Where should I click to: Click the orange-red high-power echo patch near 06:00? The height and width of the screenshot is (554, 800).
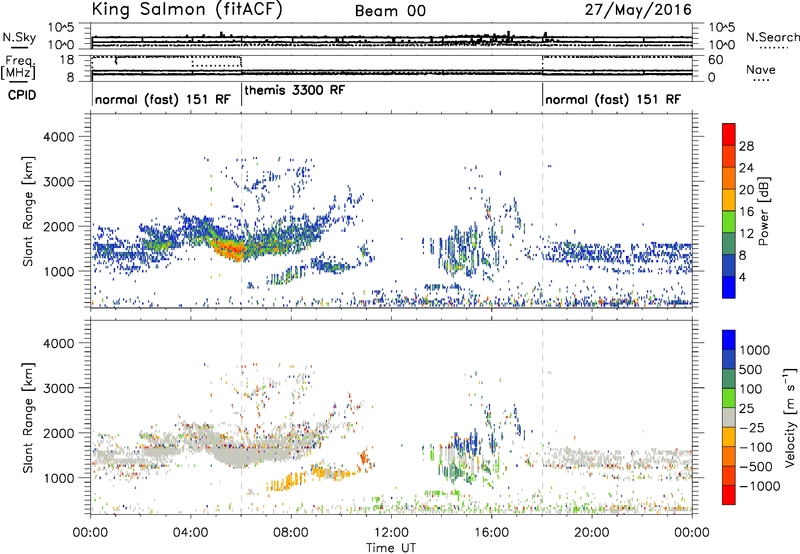230,250
